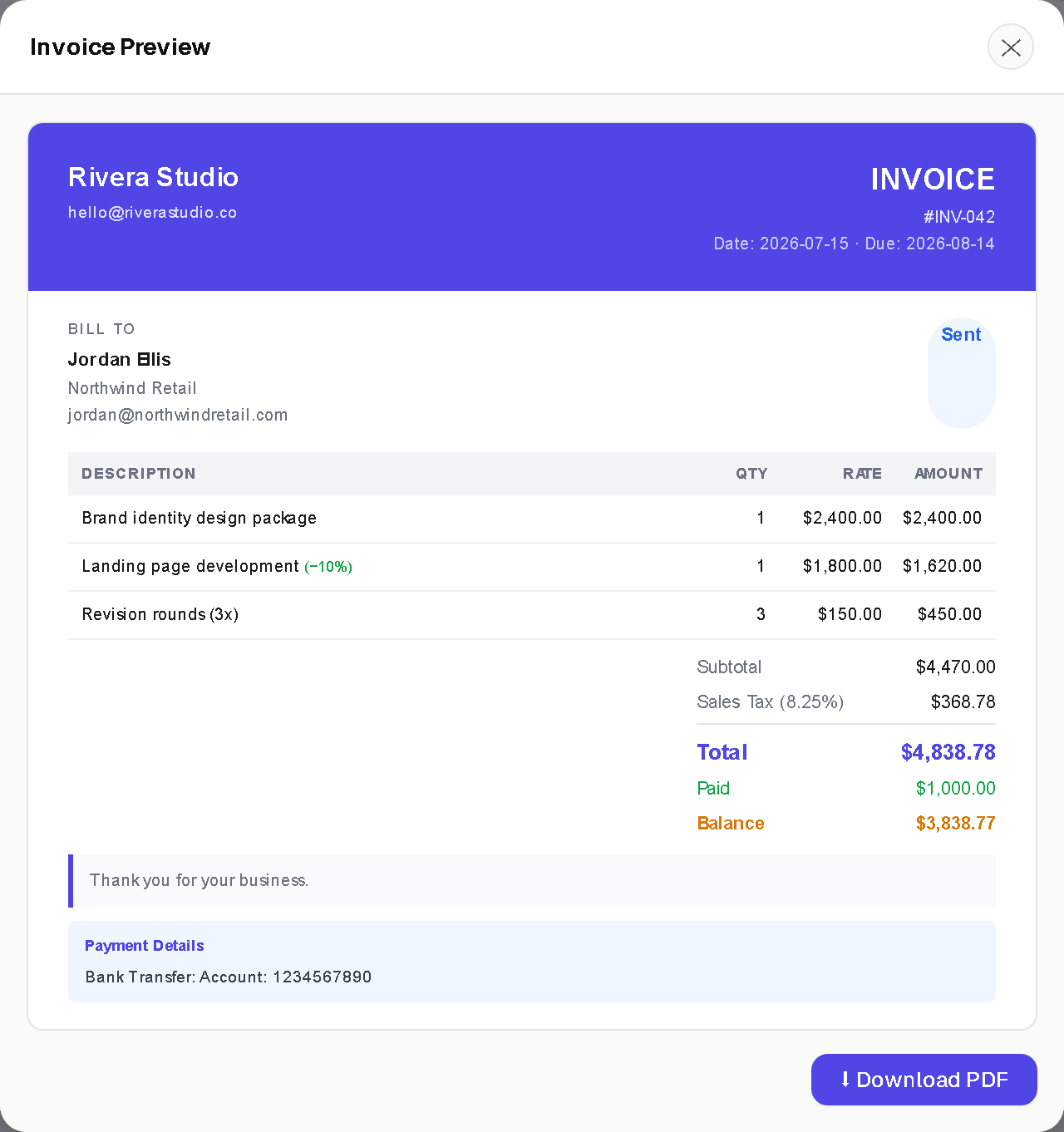
Task: Click the Sales Tax (8.25%) label
Action: click(771, 702)
